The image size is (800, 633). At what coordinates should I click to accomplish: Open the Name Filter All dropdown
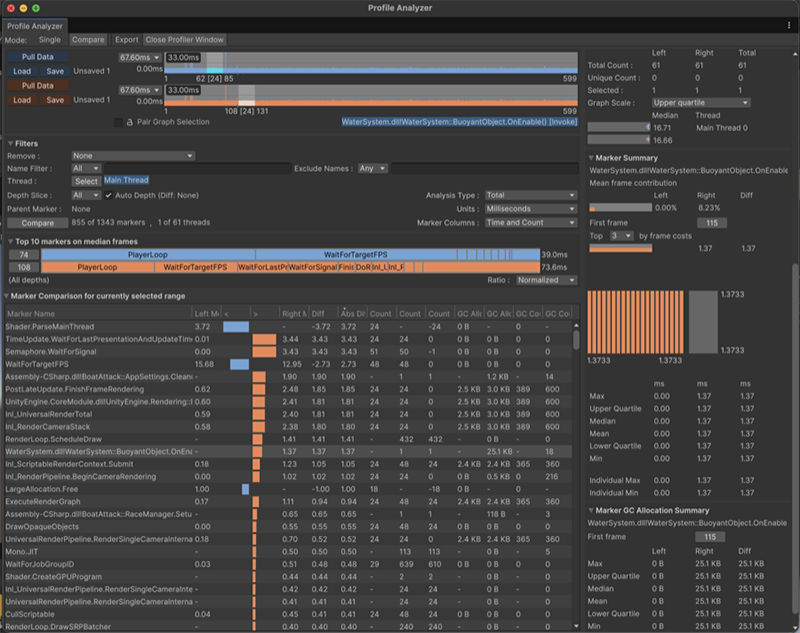[x=86, y=168]
